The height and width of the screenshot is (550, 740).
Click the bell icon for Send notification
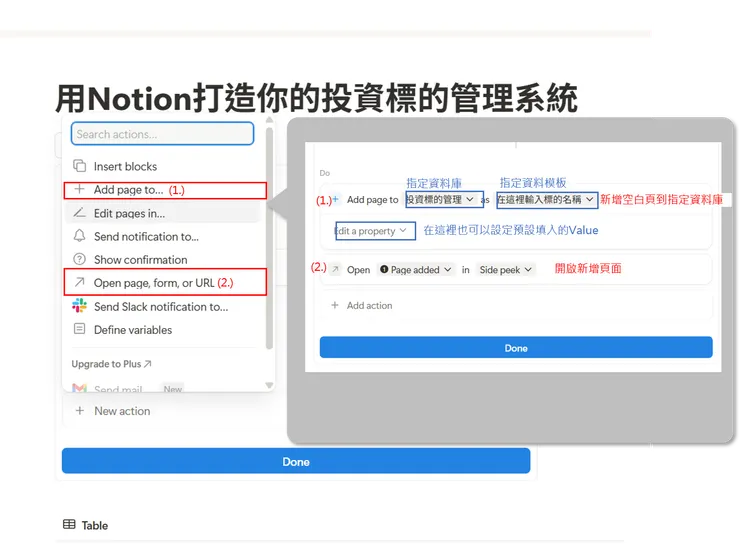coord(79,236)
